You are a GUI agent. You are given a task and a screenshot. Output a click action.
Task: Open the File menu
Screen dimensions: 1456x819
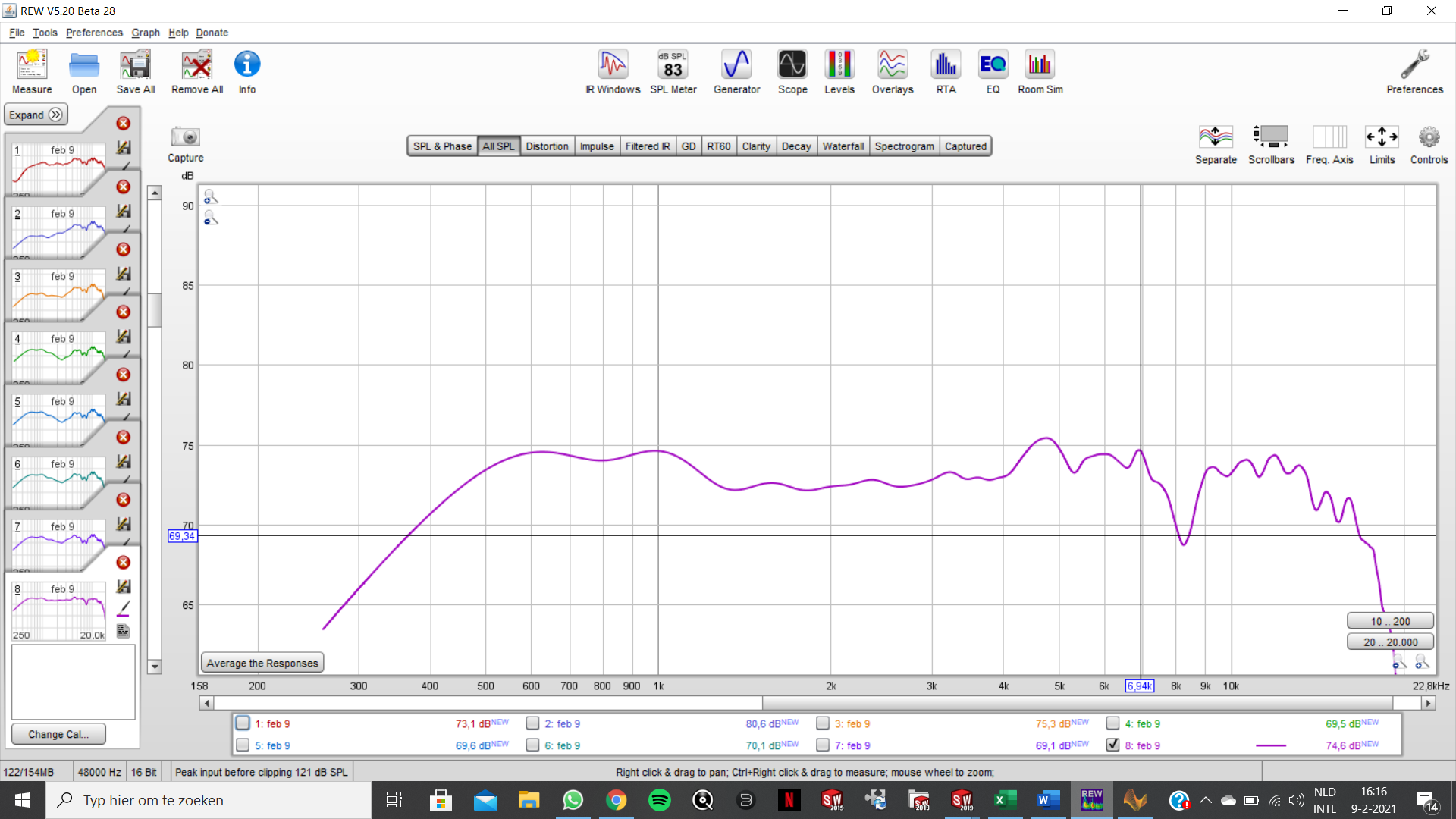(17, 33)
